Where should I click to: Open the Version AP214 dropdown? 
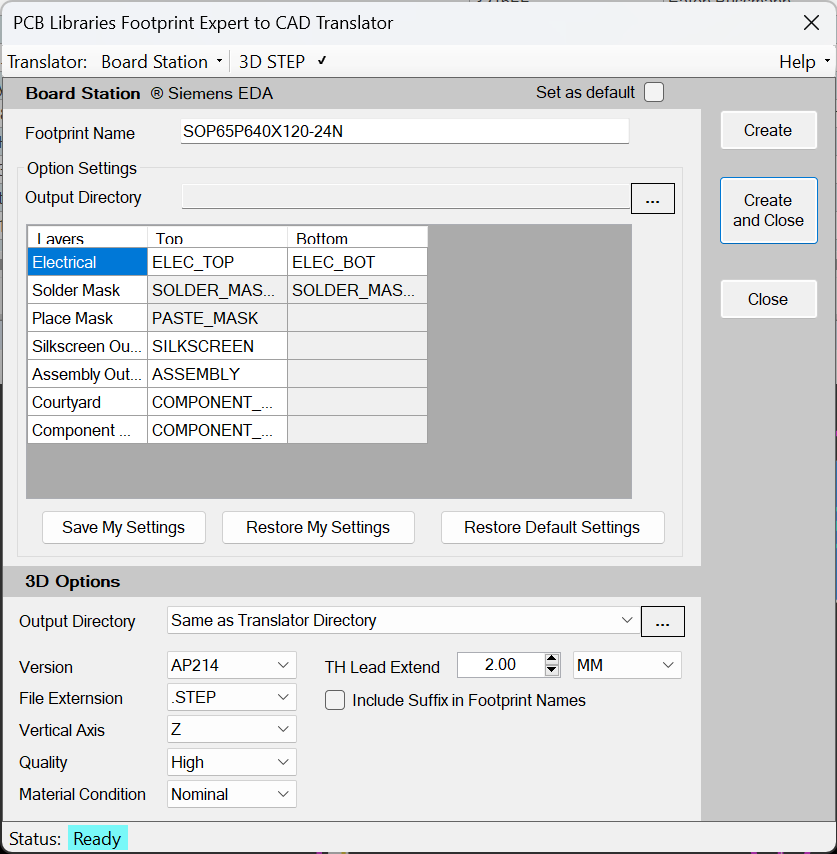click(x=231, y=665)
